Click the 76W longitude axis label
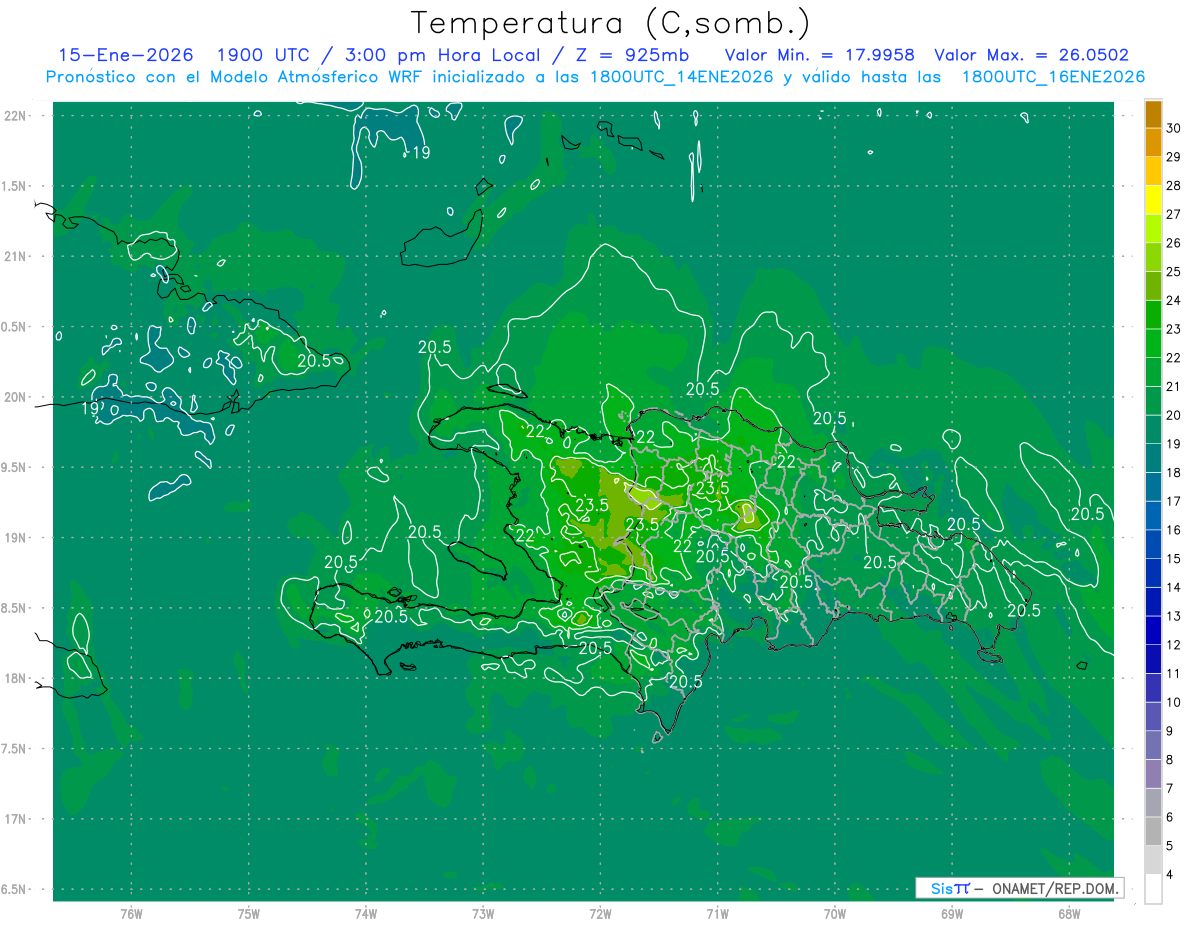Viewport: 1200px width, 927px height. [x=131, y=913]
